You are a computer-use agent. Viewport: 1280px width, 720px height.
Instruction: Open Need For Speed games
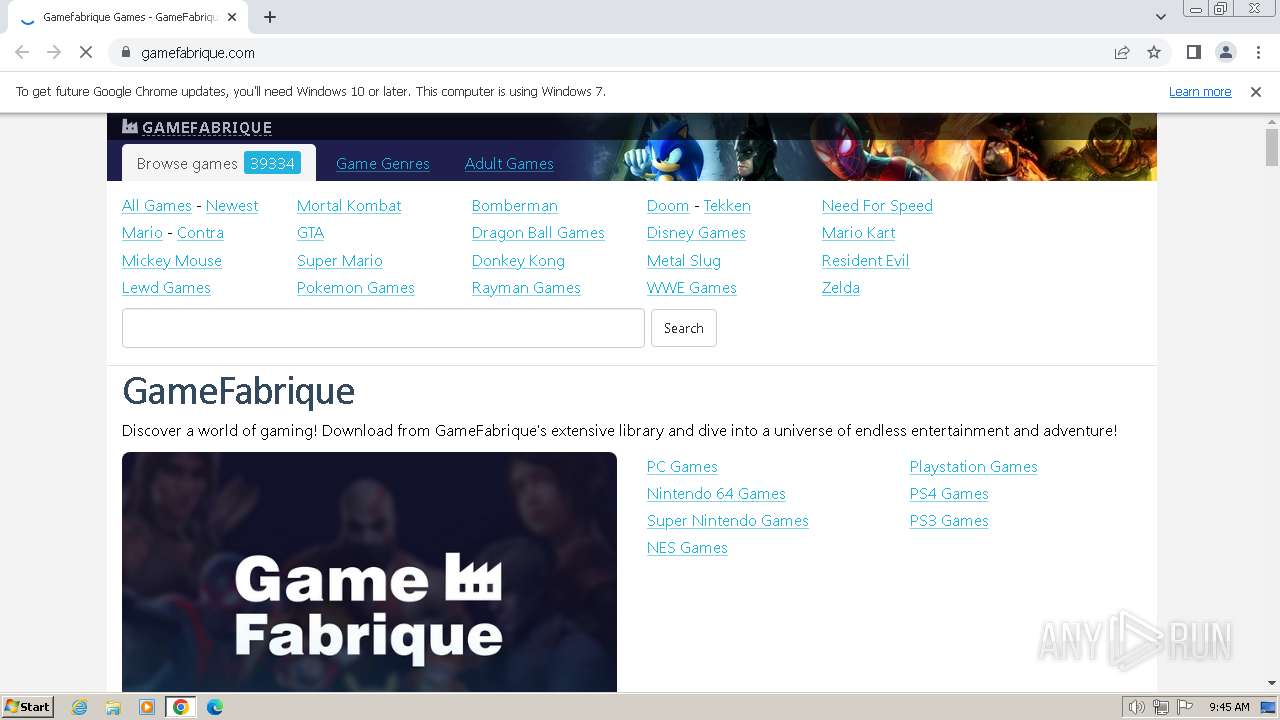pyautogui.click(x=877, y=206)
